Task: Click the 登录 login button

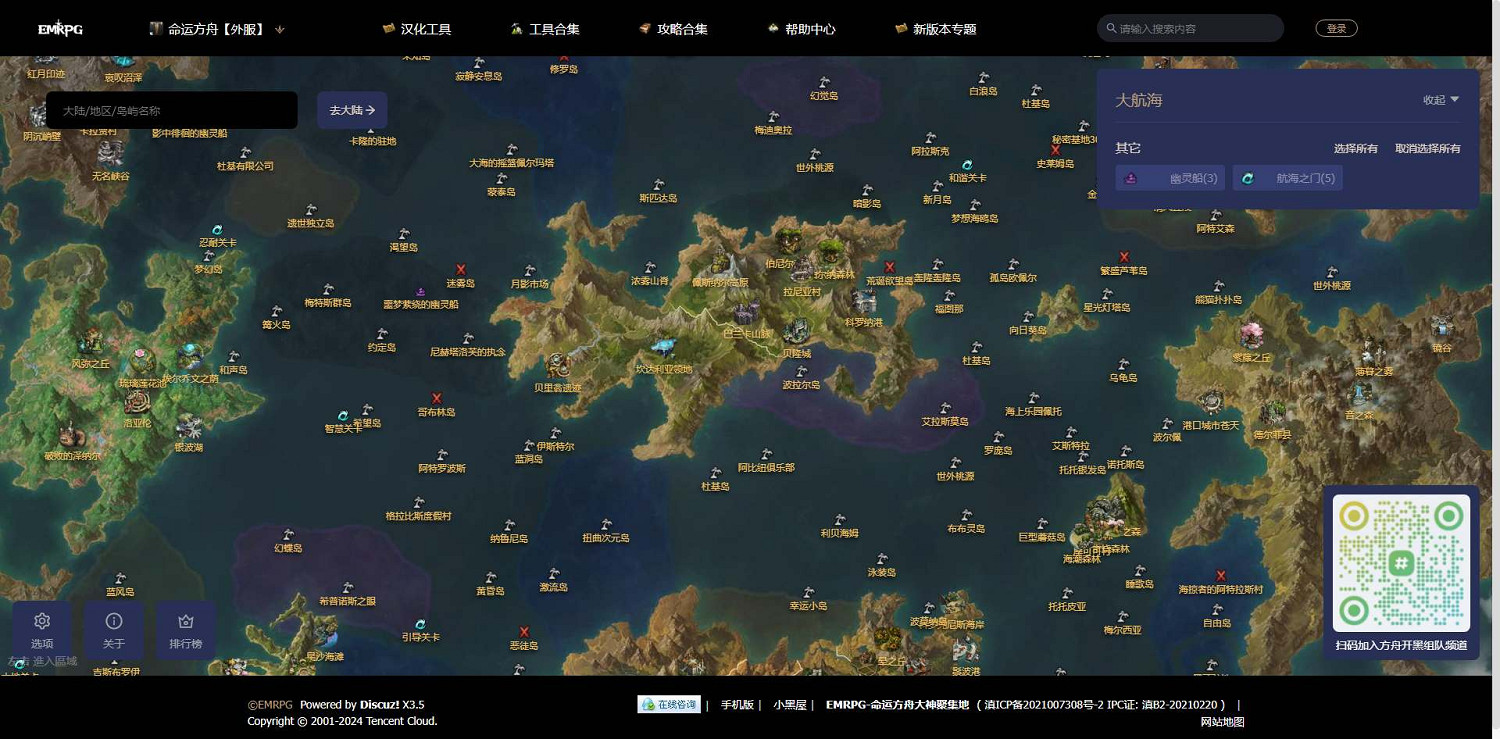Action: click(1336, 29)
